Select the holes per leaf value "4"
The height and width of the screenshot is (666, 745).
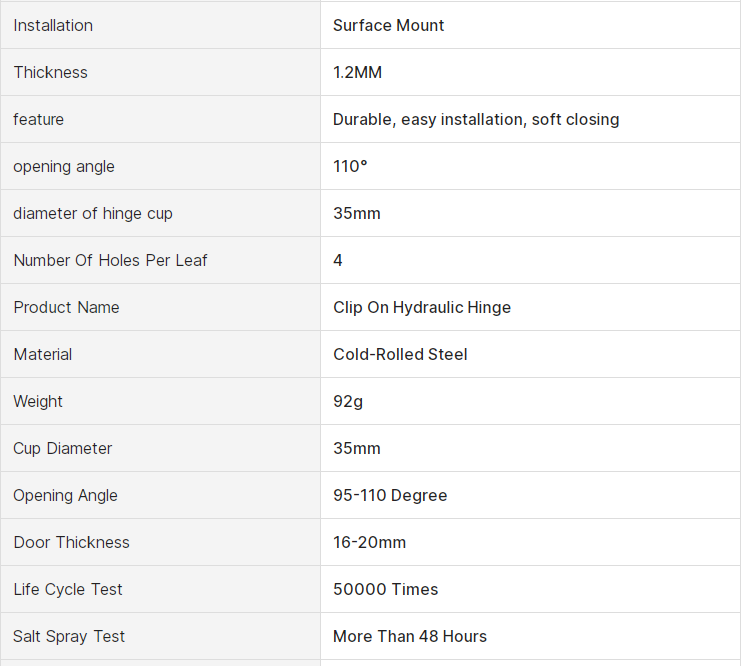click(338, 260)
